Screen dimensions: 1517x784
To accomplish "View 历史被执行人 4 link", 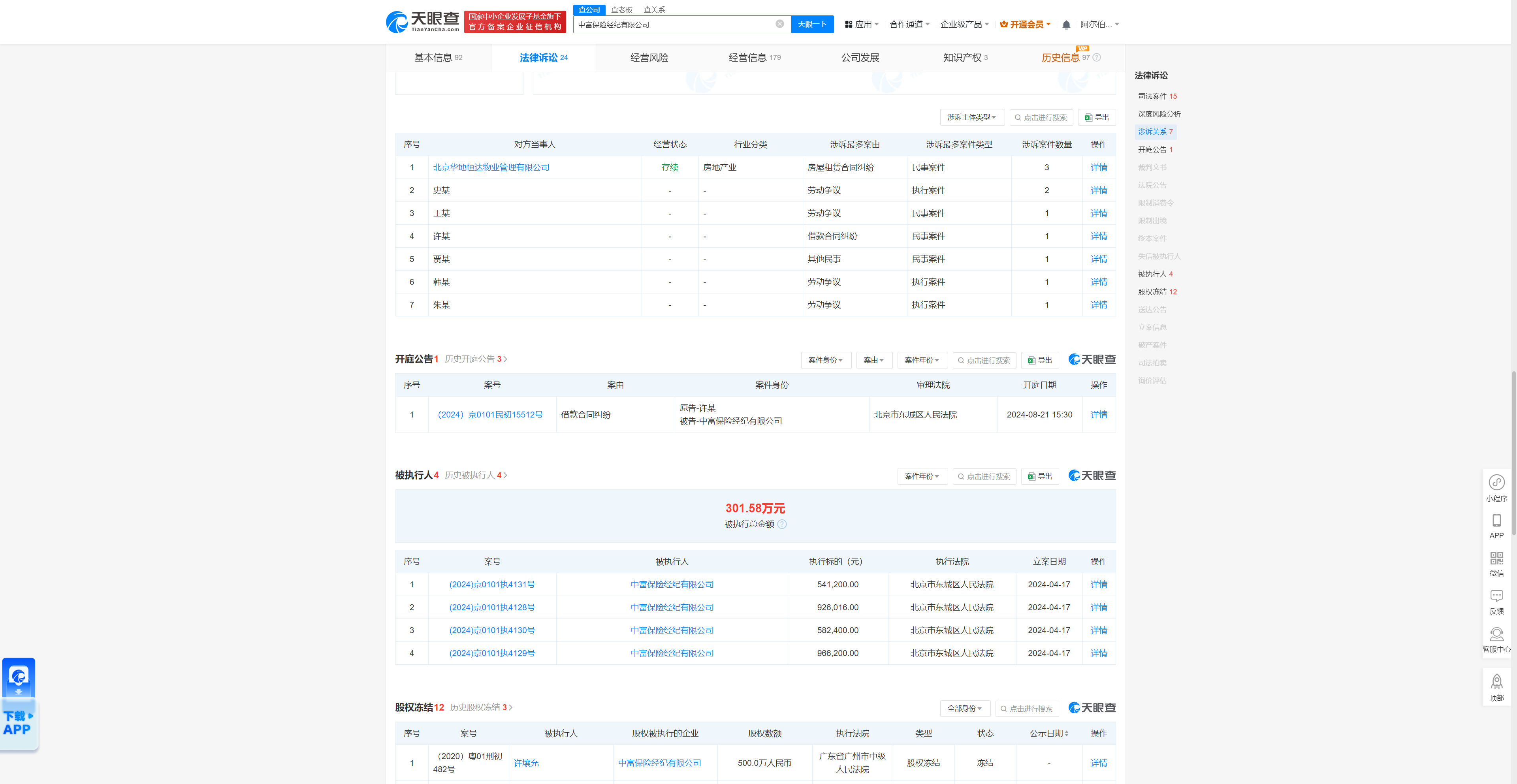I will tap(476, 476).
